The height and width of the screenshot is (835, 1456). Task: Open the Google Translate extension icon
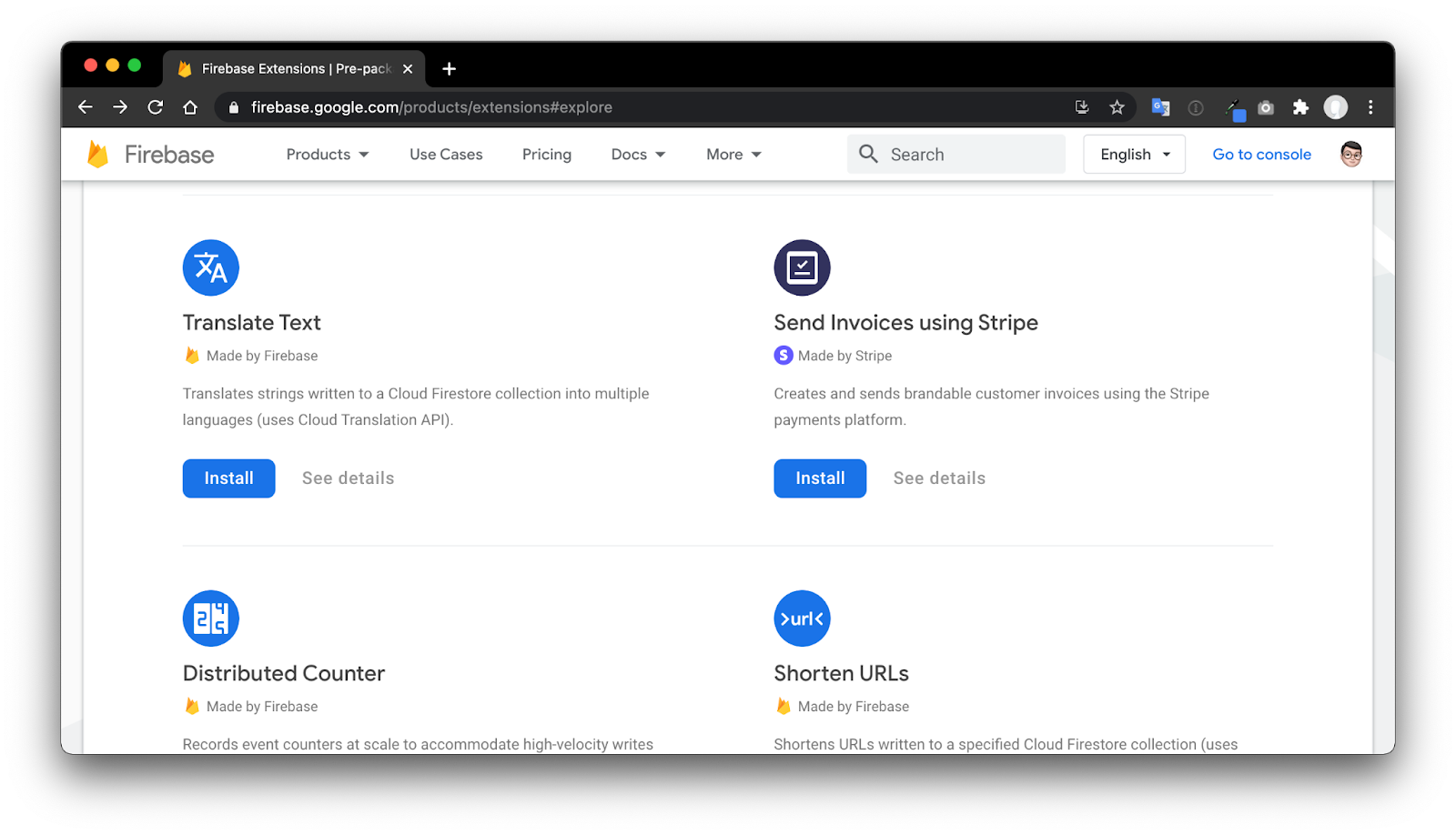click(1160, 107)
